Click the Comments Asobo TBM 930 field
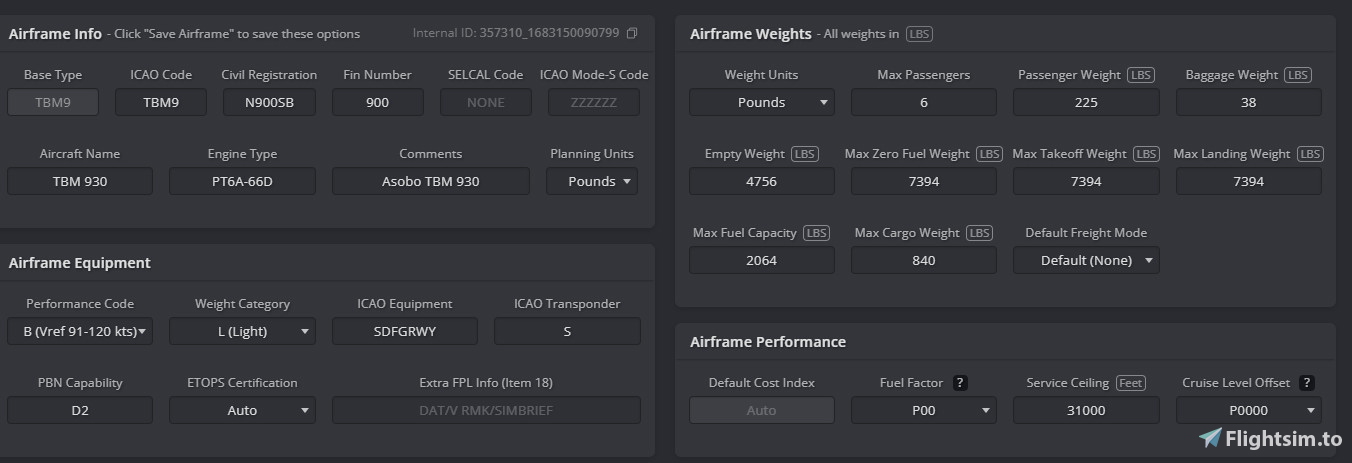 [x=431, y=181]
